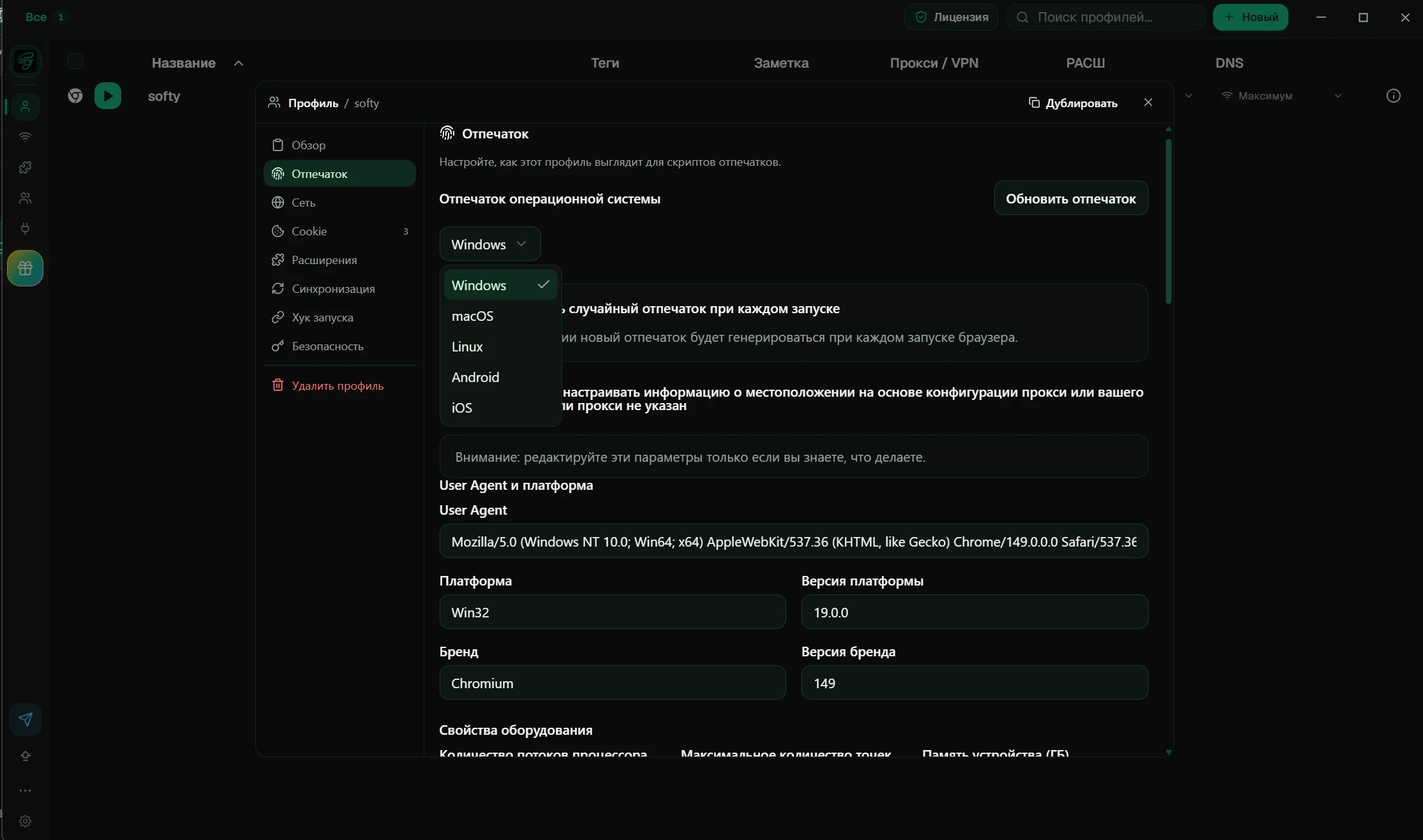
Task: Choose Android in the OS list
Action: click(501, 377)
